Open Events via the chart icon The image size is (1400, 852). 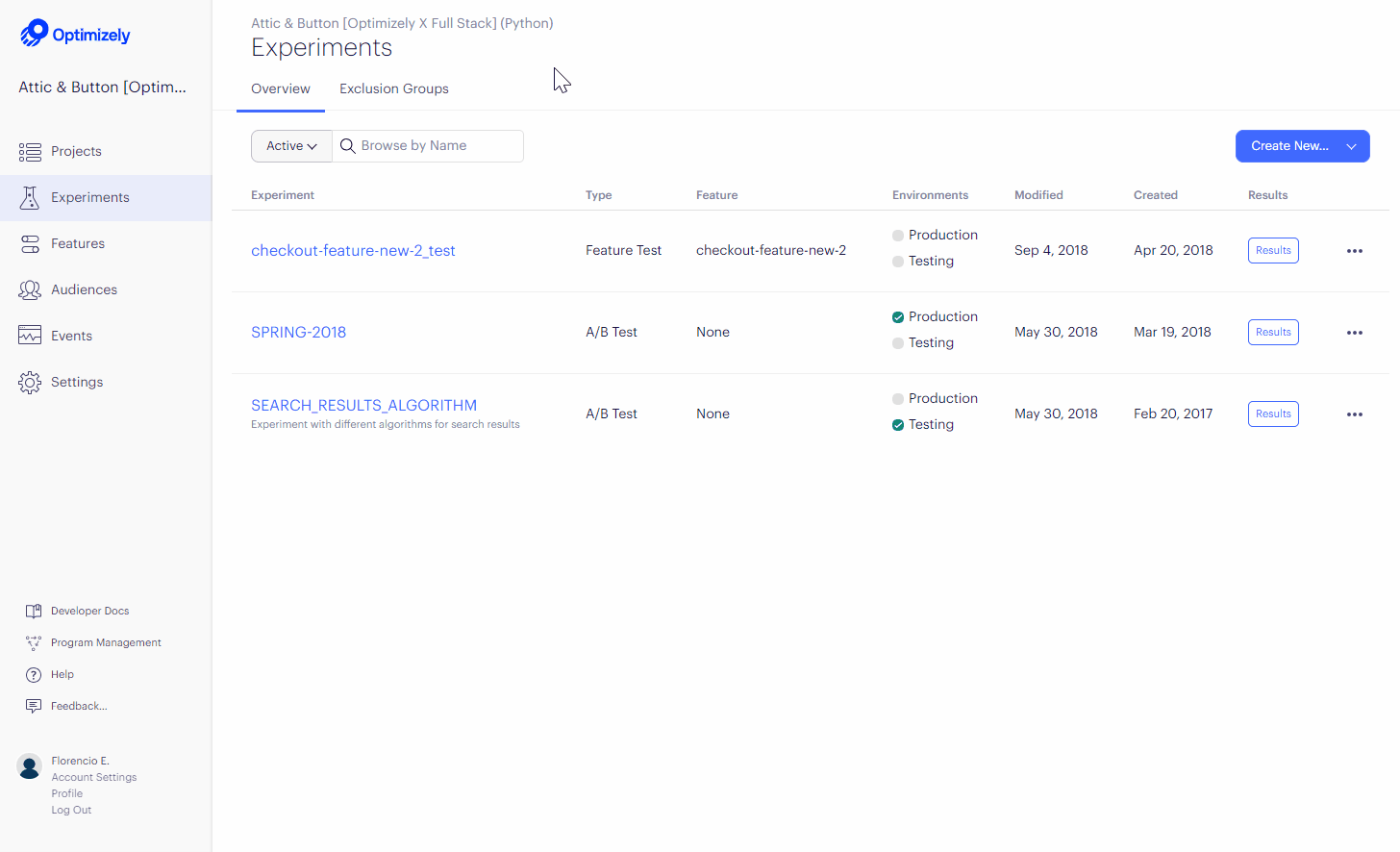click(29, 335)
